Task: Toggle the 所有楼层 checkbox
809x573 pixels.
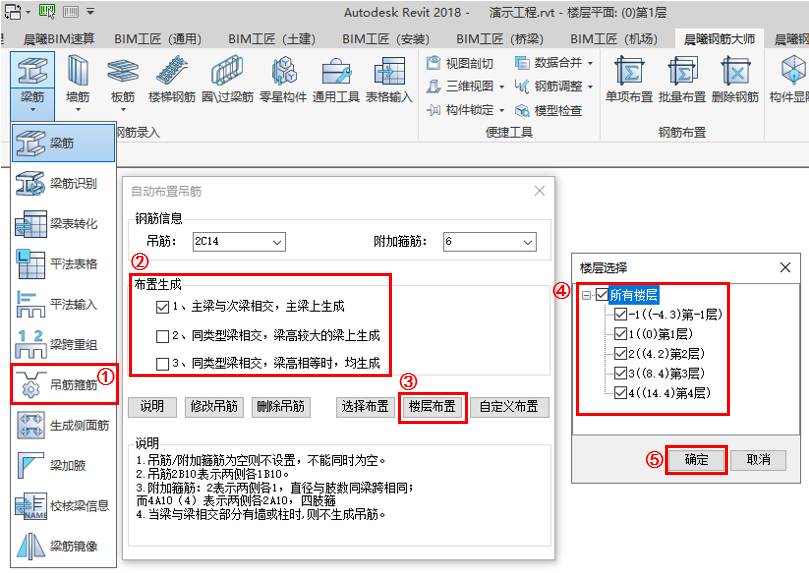Action: pos(602,295)
